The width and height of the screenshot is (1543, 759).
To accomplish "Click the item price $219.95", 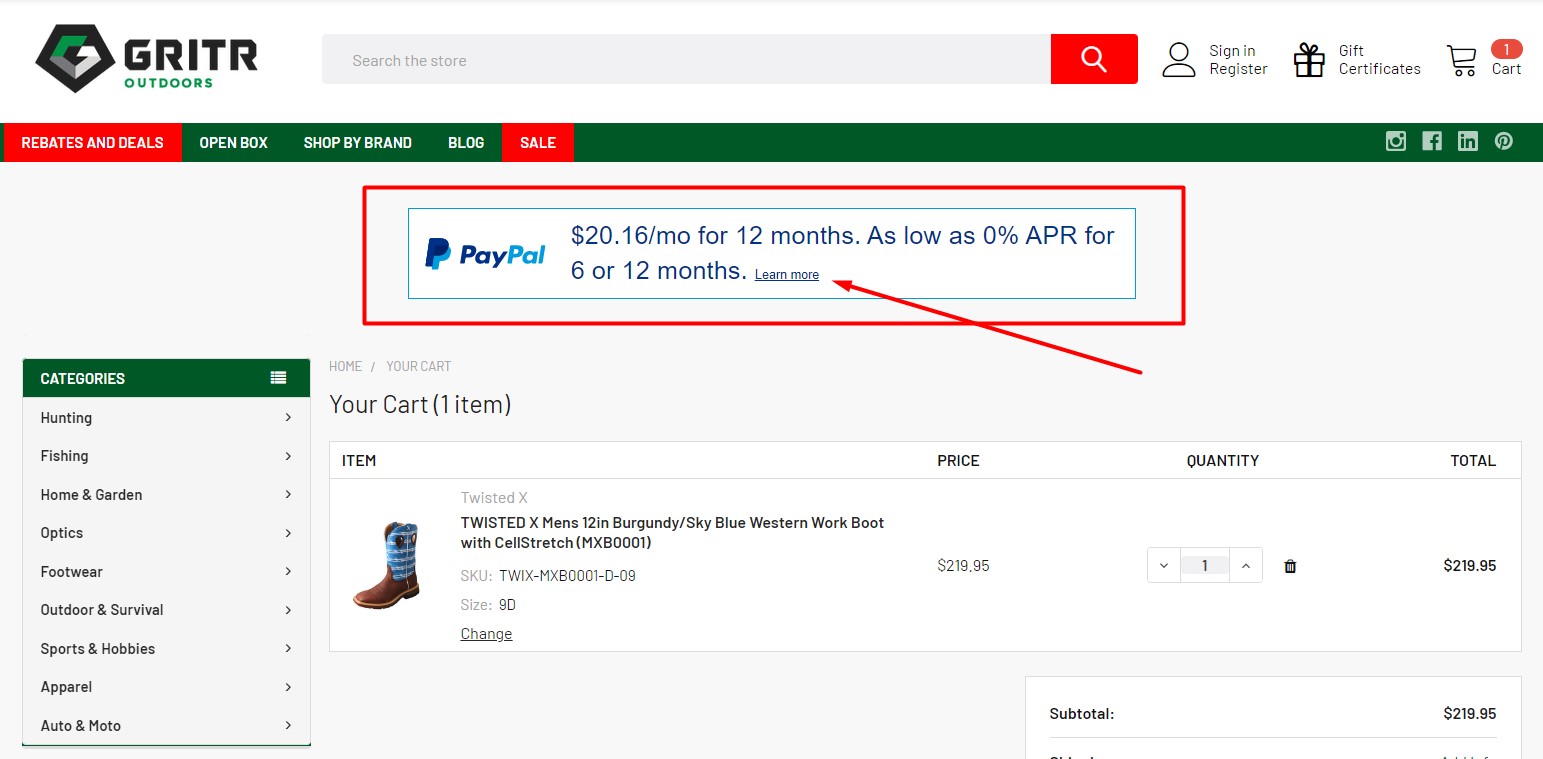I will click(x=963, y=566).
